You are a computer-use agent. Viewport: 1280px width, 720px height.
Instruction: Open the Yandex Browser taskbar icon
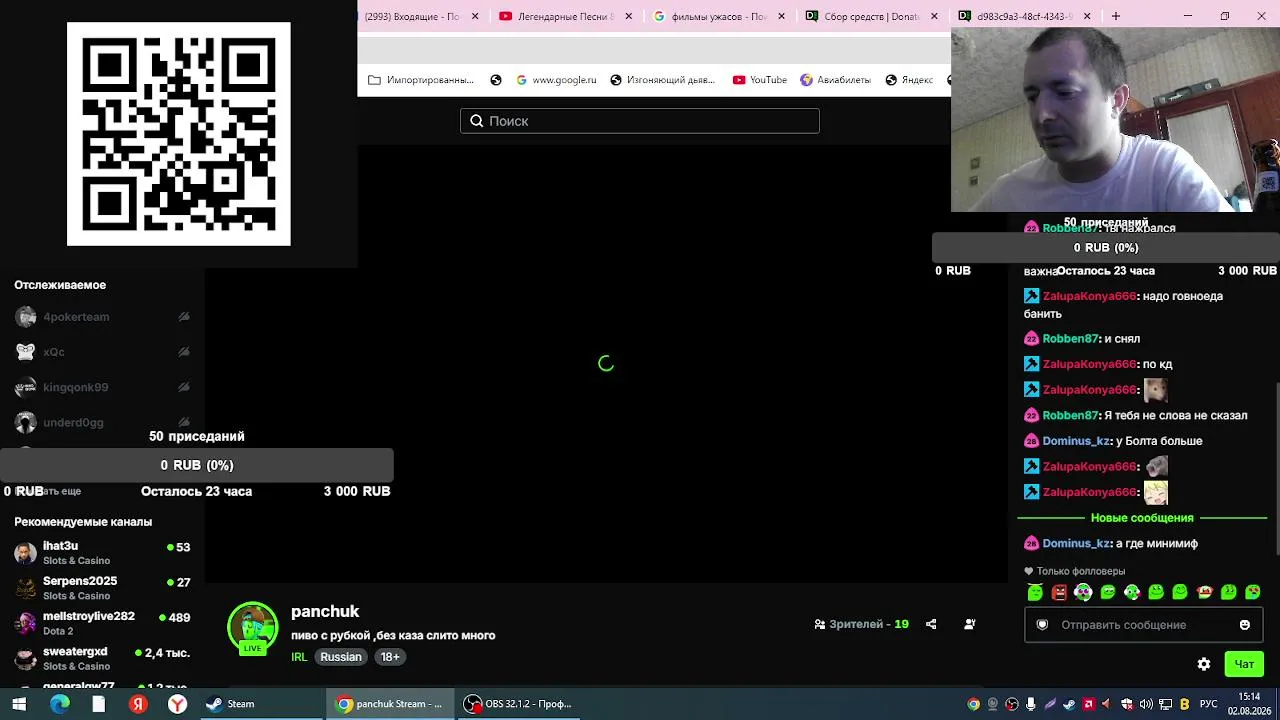point(177,704)
